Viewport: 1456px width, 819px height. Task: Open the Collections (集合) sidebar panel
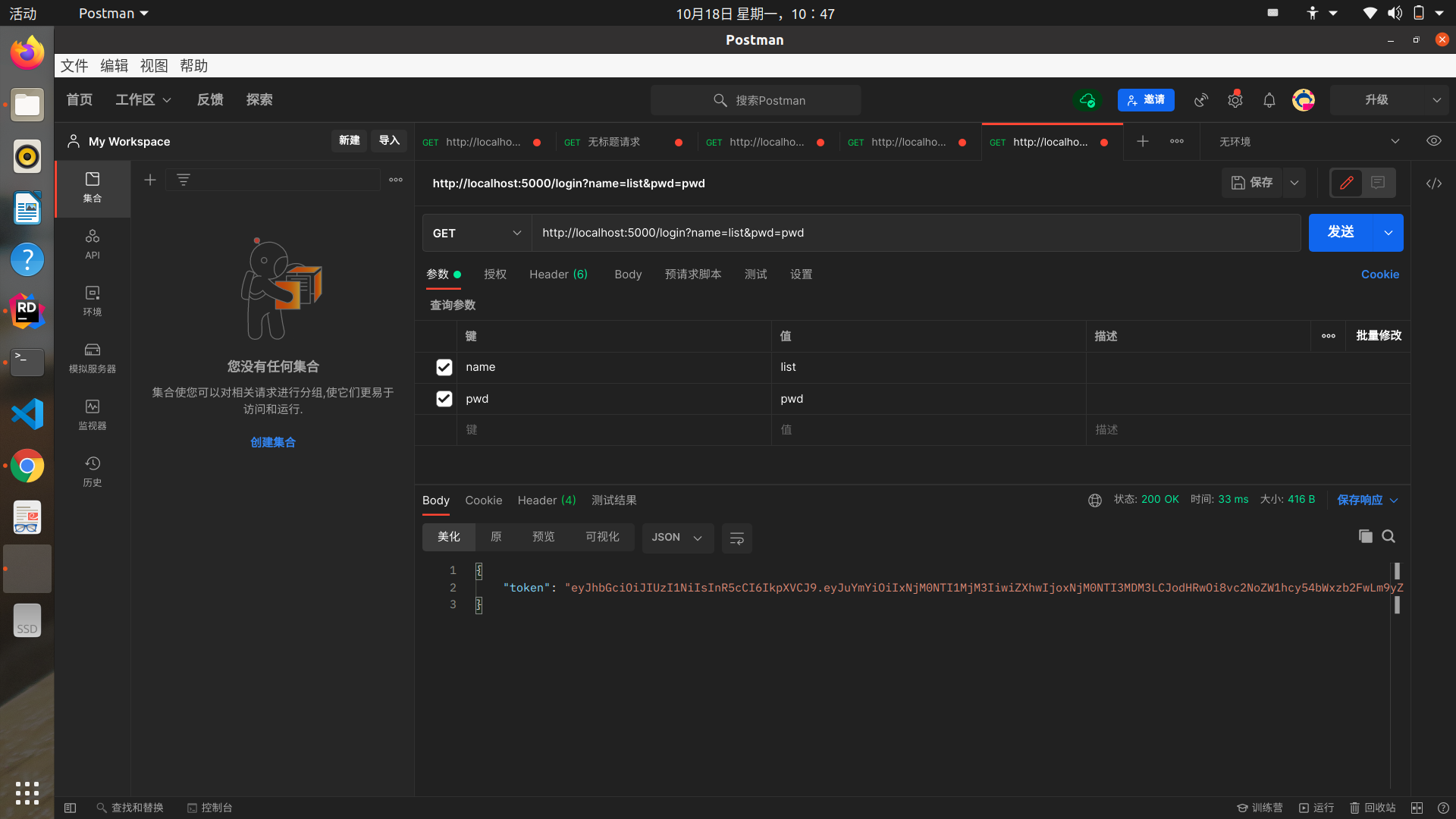pos(93,187)
